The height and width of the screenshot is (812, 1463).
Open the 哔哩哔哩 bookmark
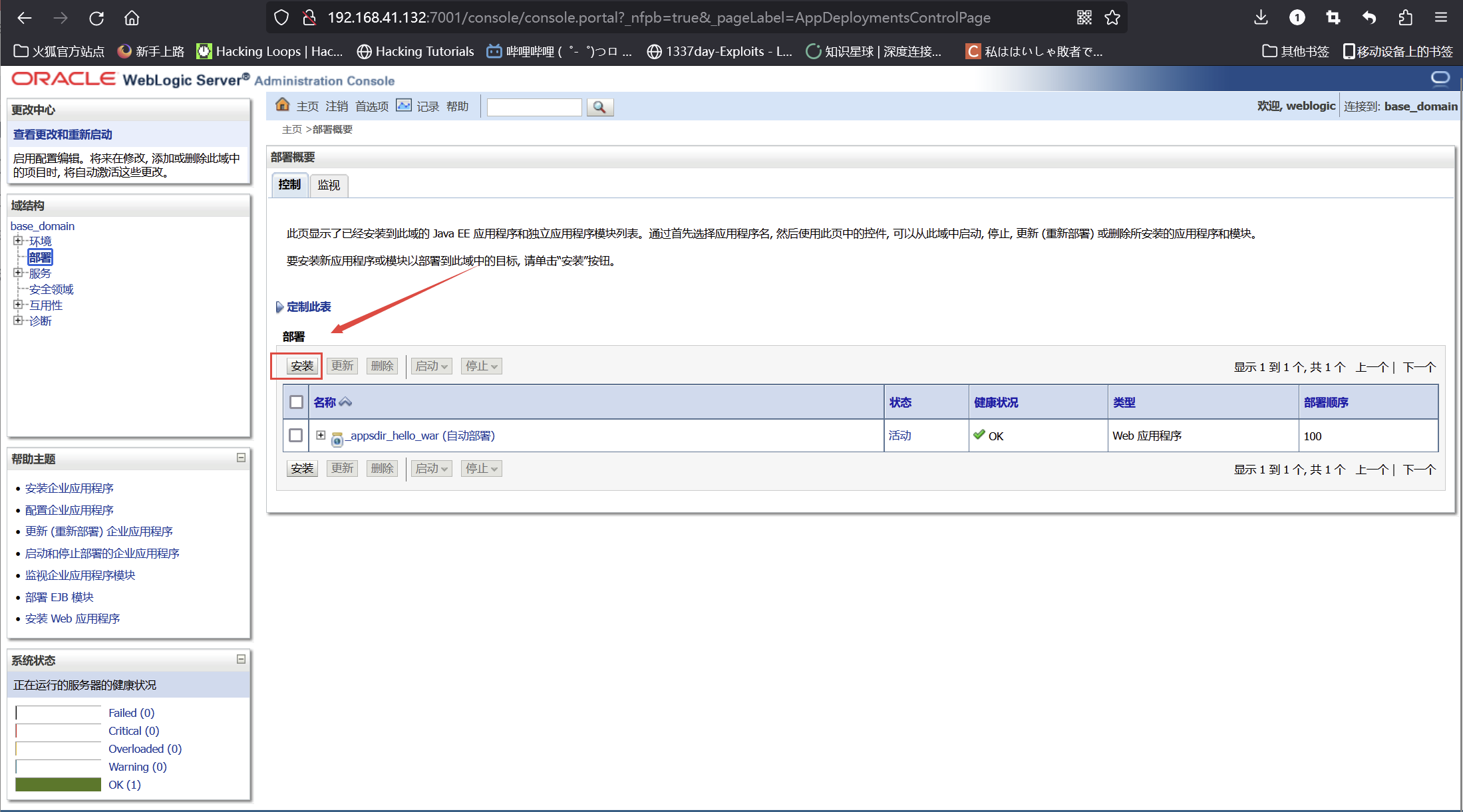559,51
